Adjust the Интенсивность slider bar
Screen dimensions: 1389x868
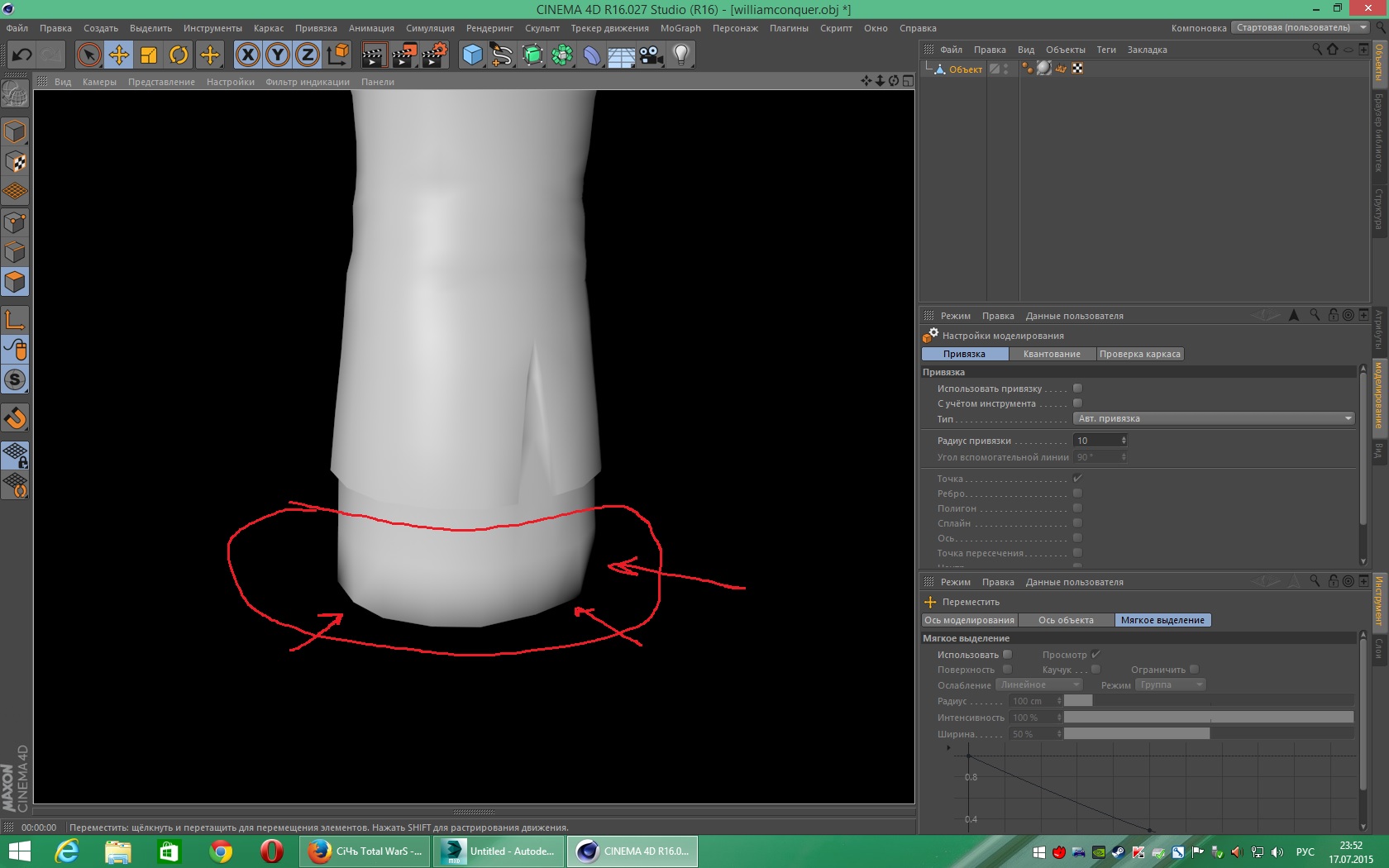tap(1209, 718)
